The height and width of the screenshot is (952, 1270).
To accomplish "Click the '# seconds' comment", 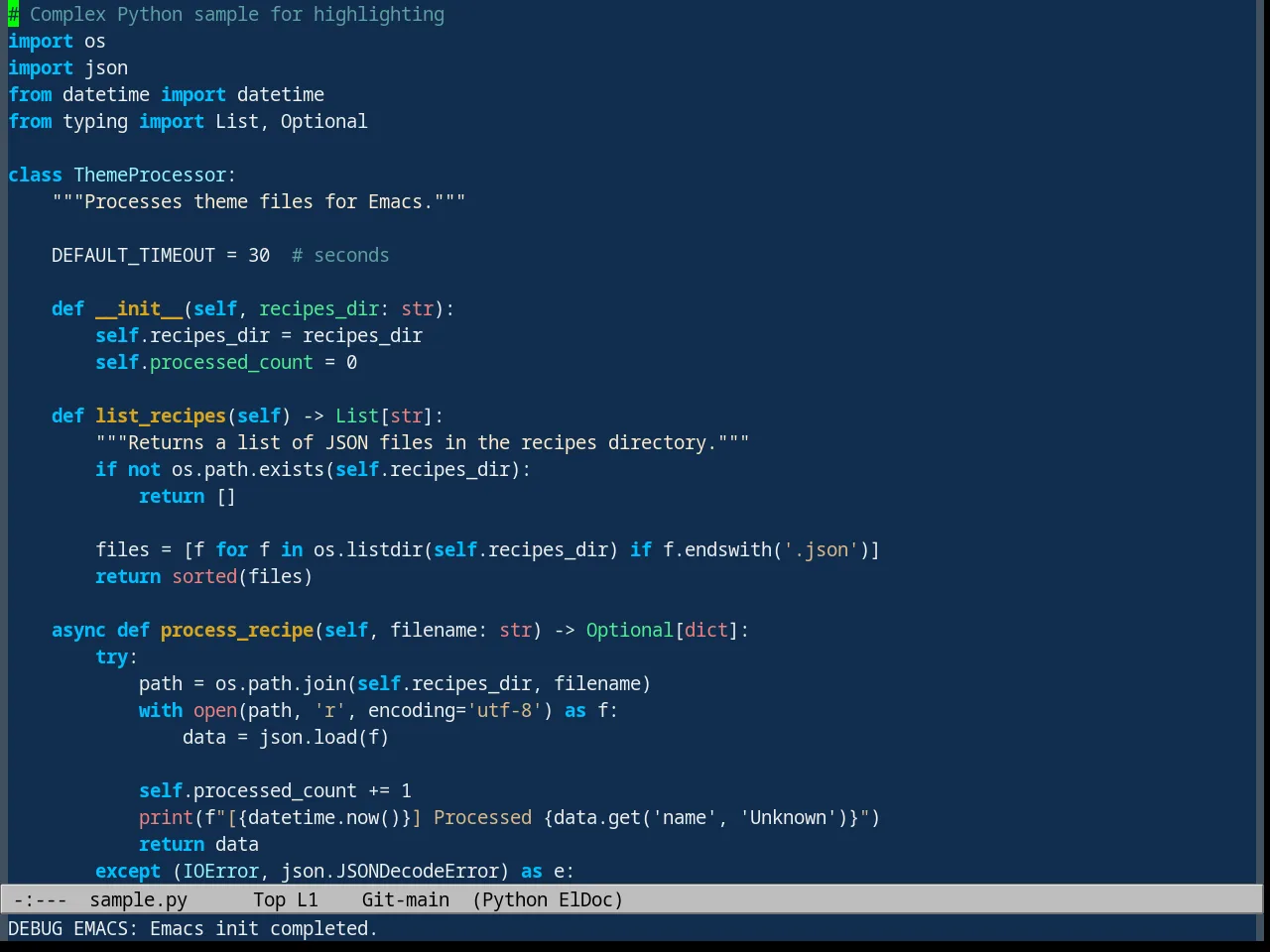I will [340, 255].
